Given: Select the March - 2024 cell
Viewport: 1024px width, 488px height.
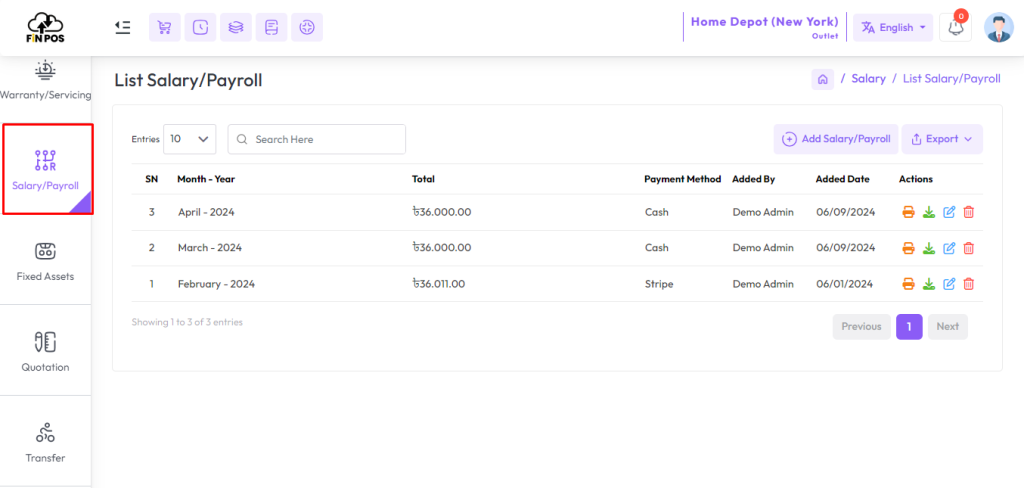Looking at the screenshot, I should tap(210, 248).
